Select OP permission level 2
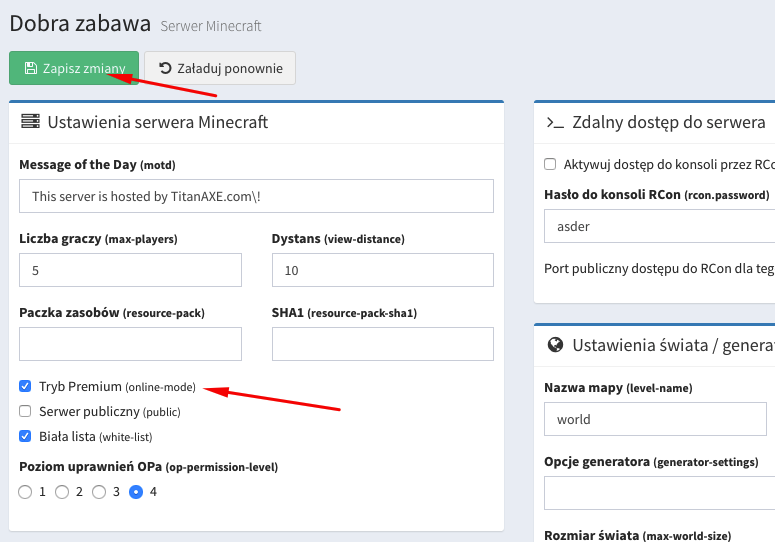Viewport: 775px width, 542px height. click(62, 492)
